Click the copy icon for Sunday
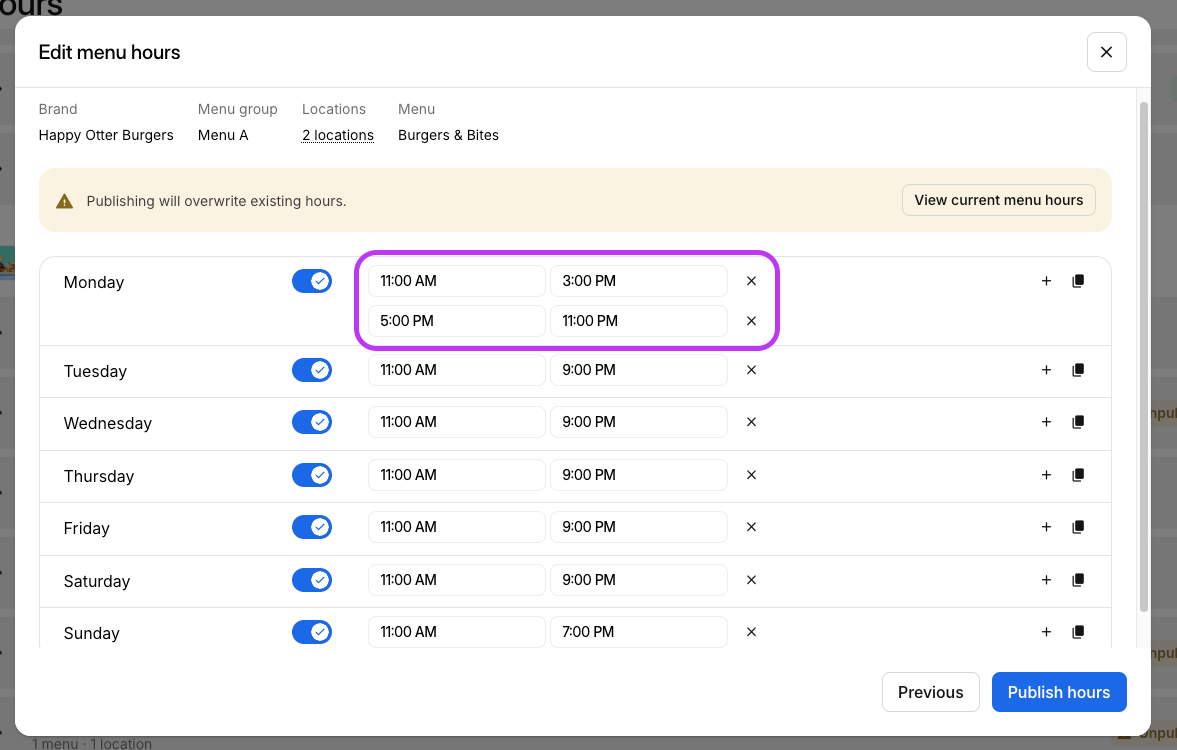Image resolution: width=1177 pixels, height=750 pixels. click(x=1078, y=632)
